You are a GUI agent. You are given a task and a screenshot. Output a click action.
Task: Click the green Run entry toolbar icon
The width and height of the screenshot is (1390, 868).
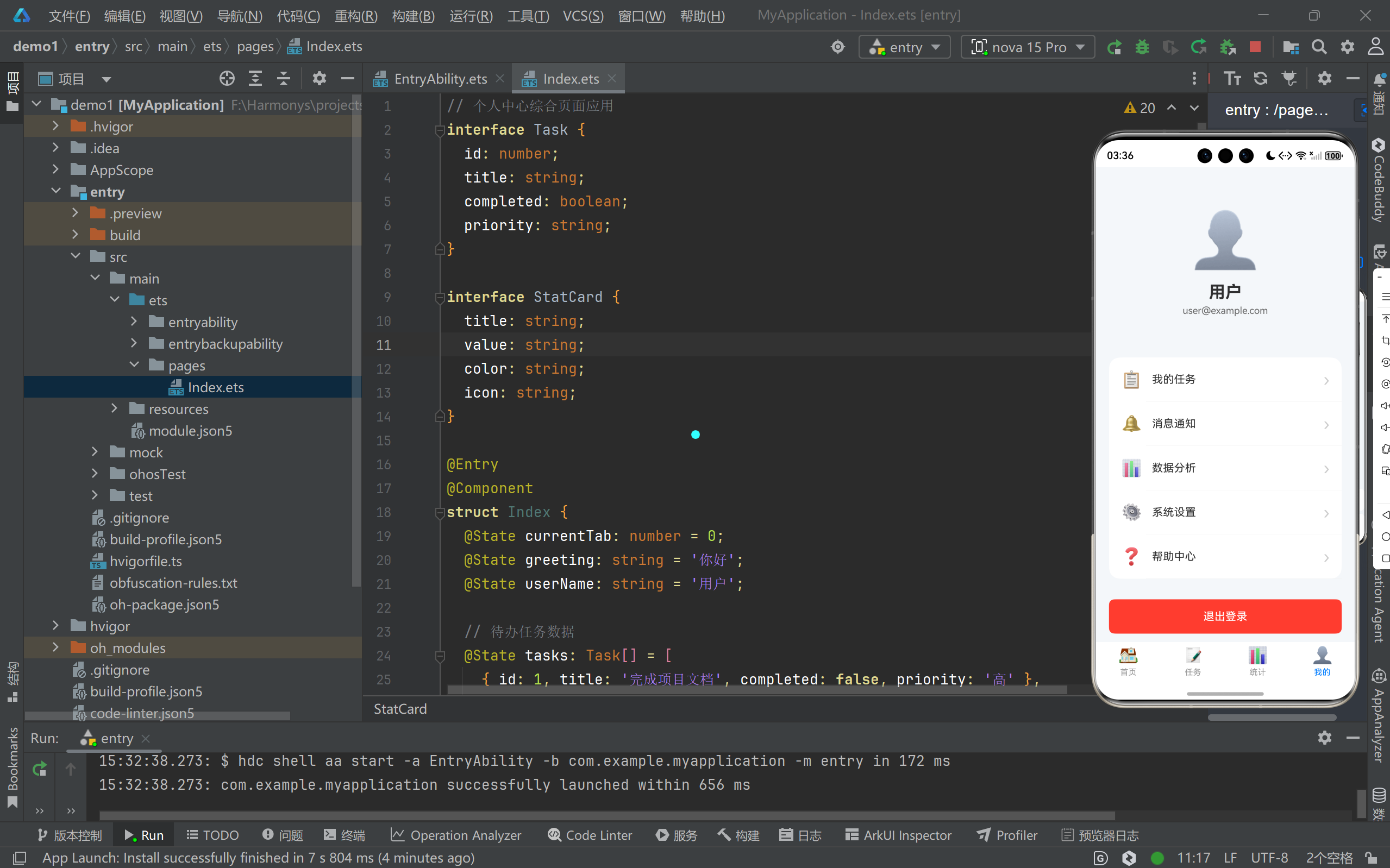[1114, 47]
